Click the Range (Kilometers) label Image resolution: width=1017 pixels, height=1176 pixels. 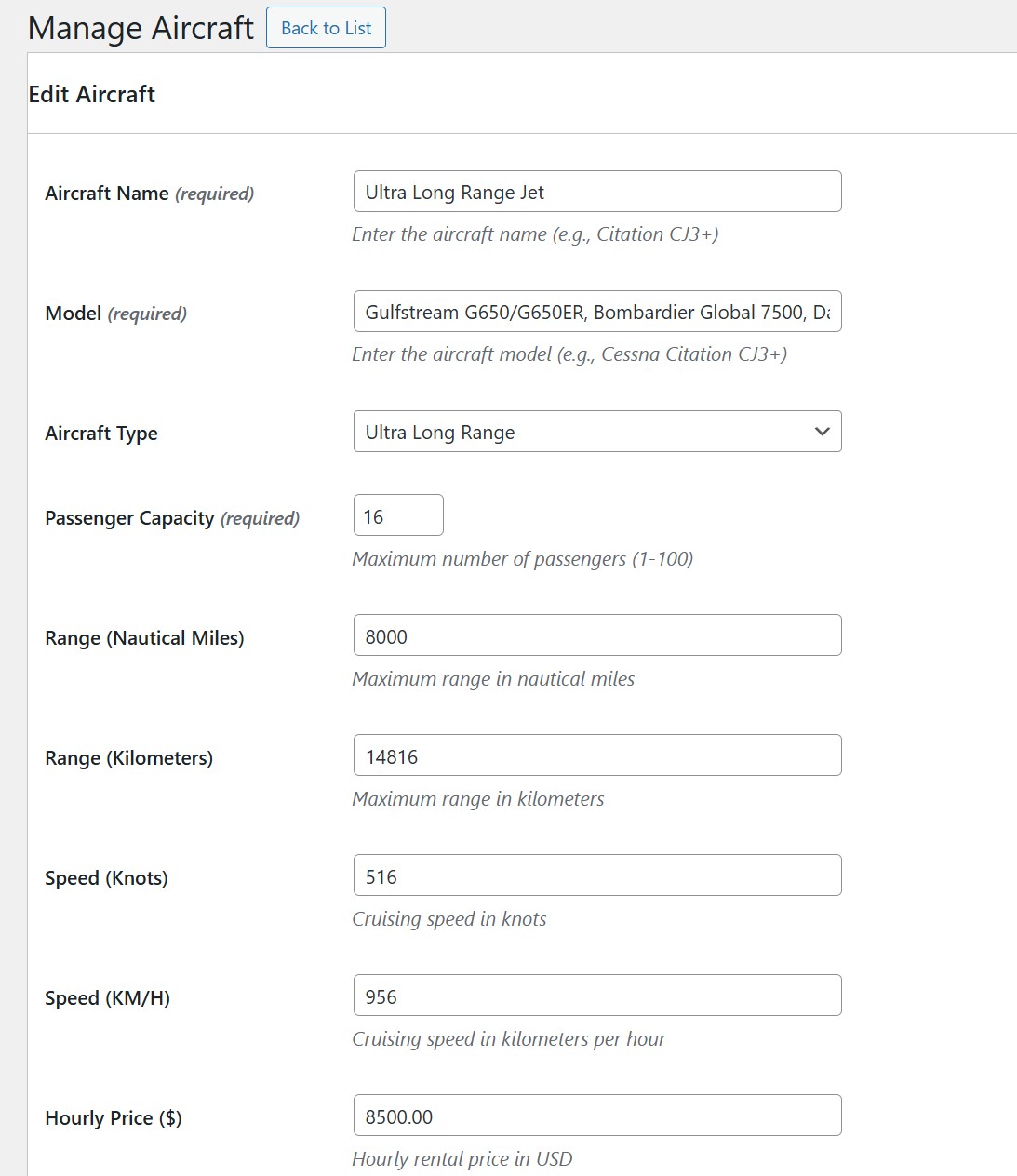pos(128,758)
